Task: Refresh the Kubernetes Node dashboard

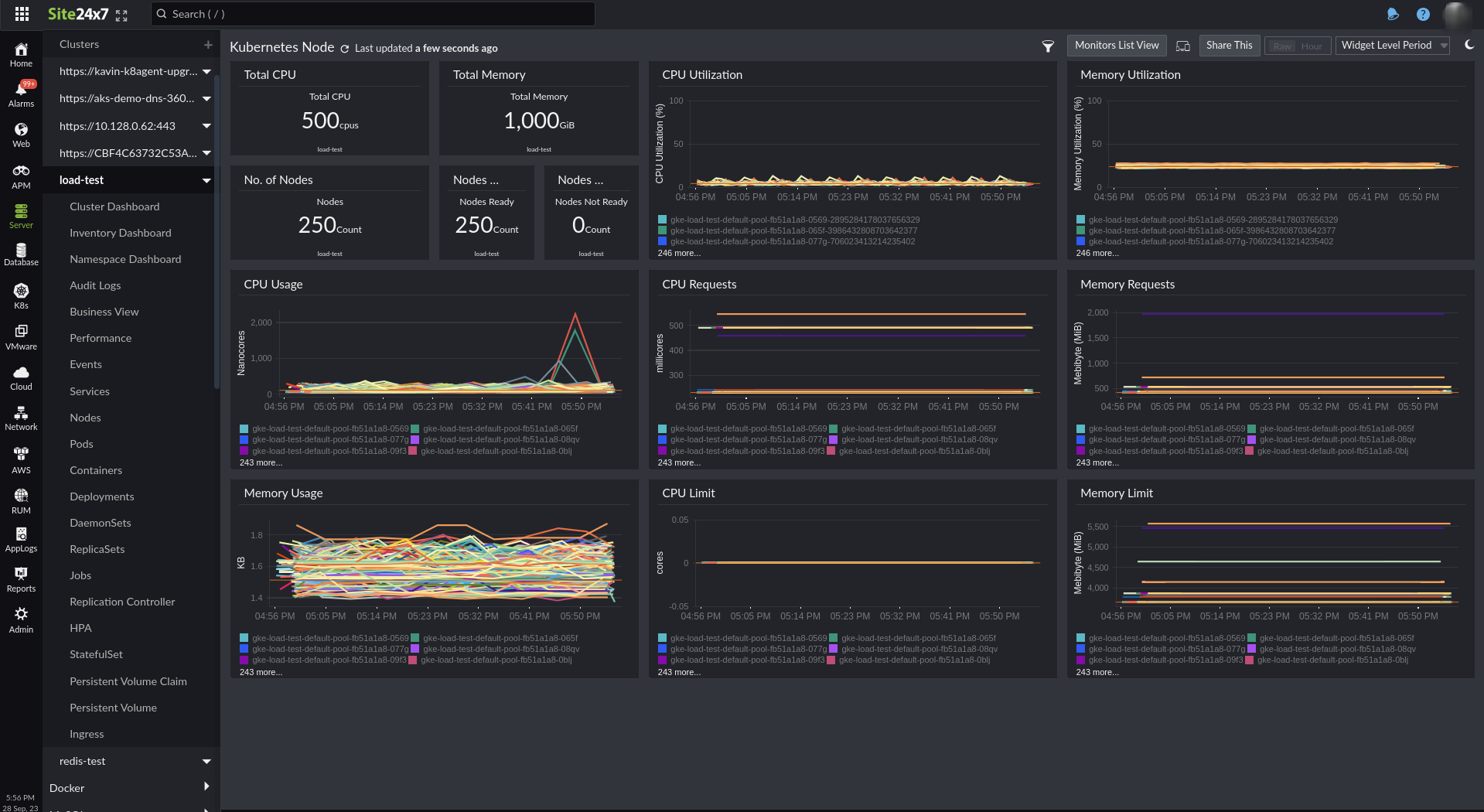Action: (x=344, y=47)
